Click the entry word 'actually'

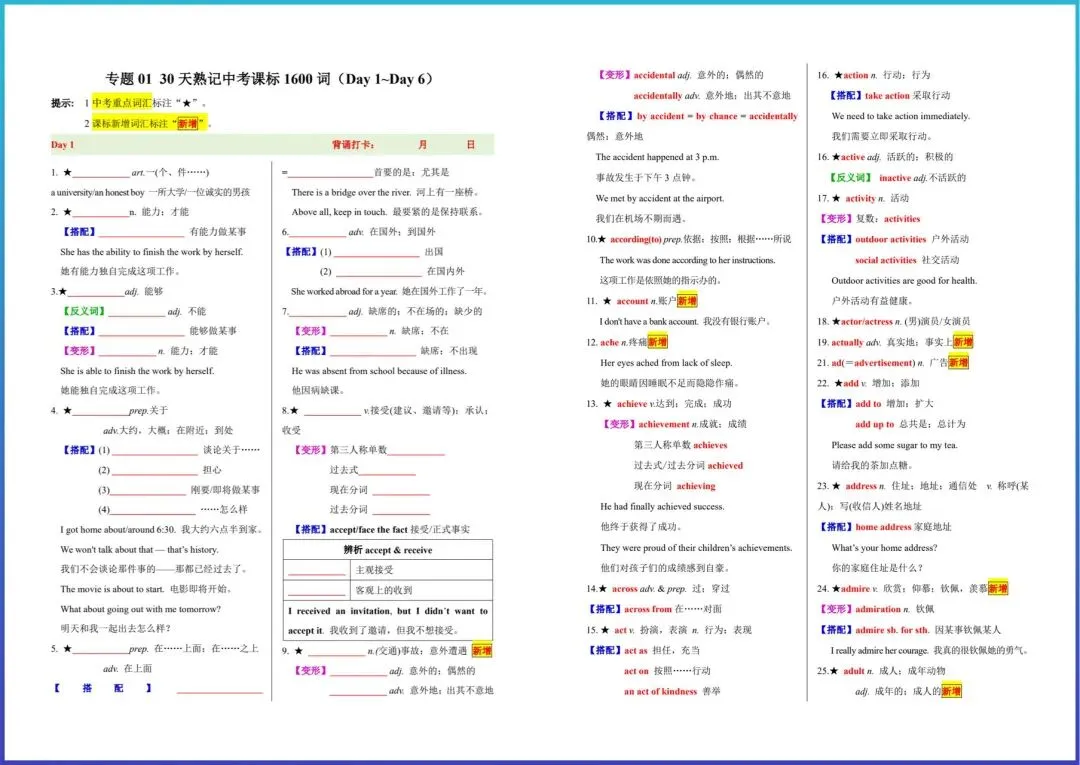[x=847, y=342]
